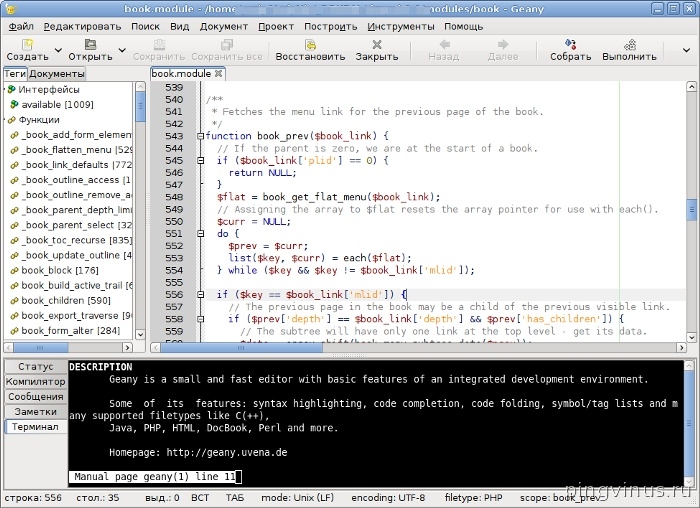Open the dropdown arrow next to Открыть
Screen dimensions: 700x508
pos(122,50)
